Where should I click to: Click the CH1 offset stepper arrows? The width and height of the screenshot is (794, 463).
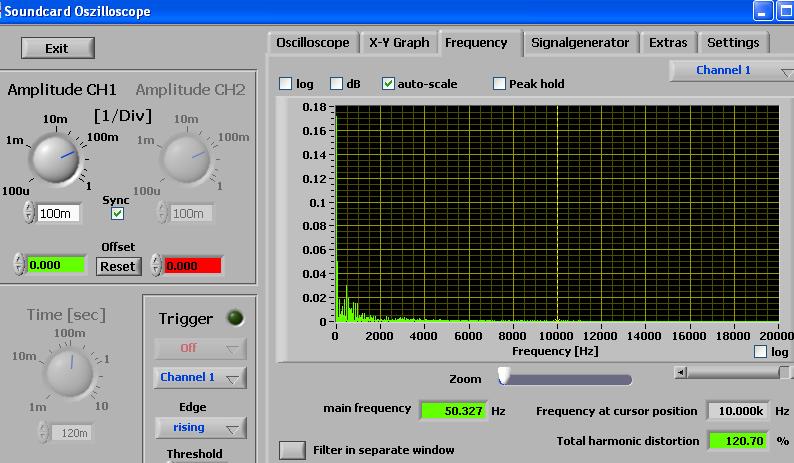pos(17,265)
